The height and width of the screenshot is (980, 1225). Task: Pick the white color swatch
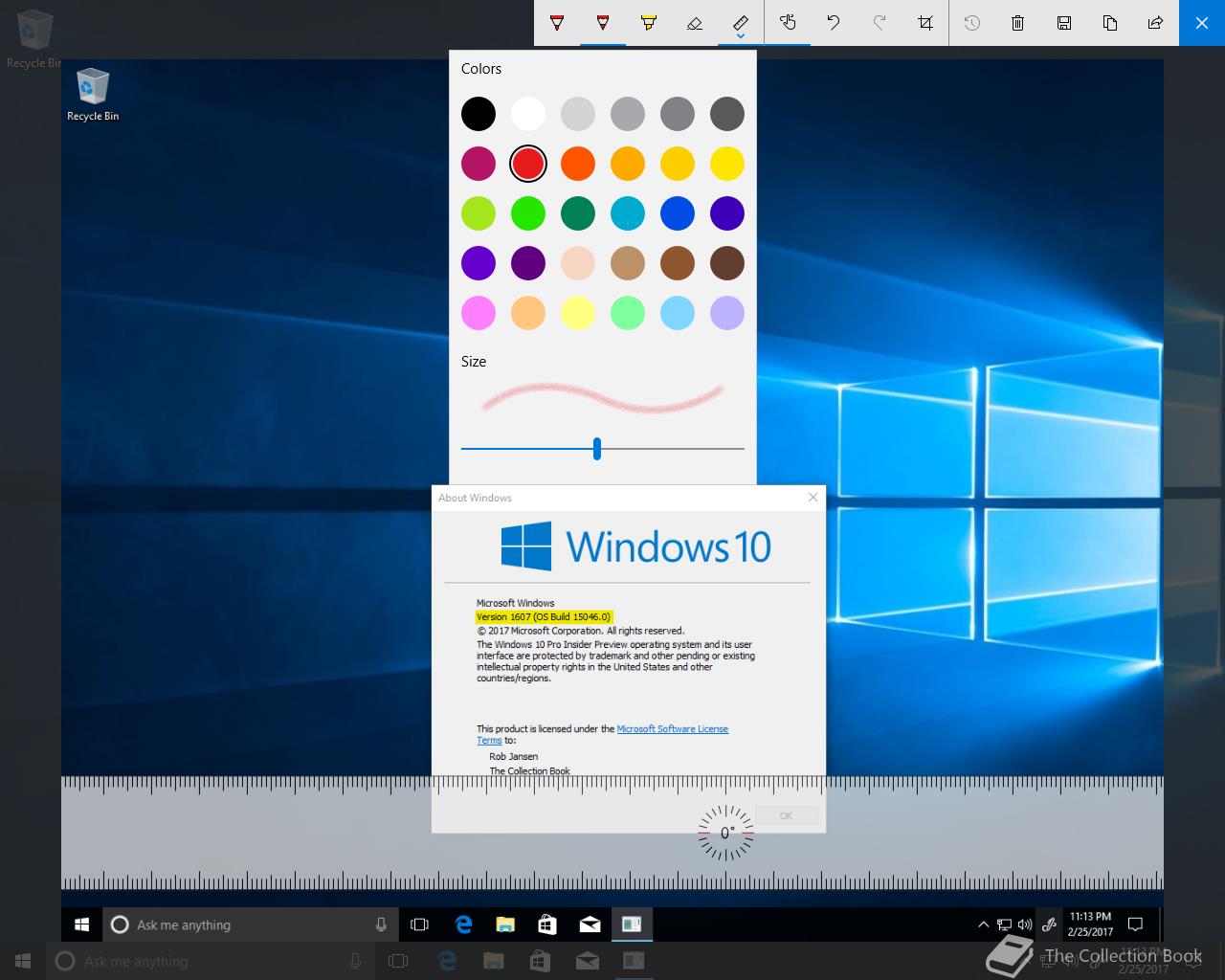pyautogui.click(x=528, y=114)
